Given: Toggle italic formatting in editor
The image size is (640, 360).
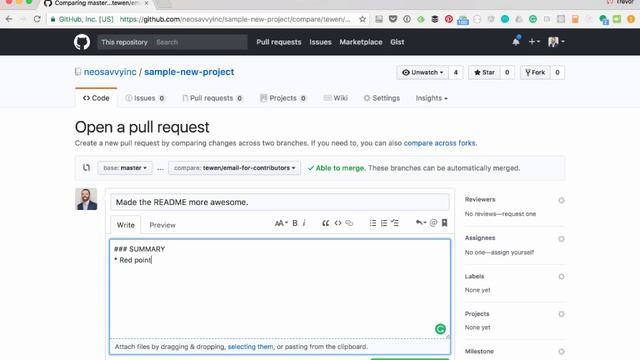Looking at the screenshot, I should point(304,223).
